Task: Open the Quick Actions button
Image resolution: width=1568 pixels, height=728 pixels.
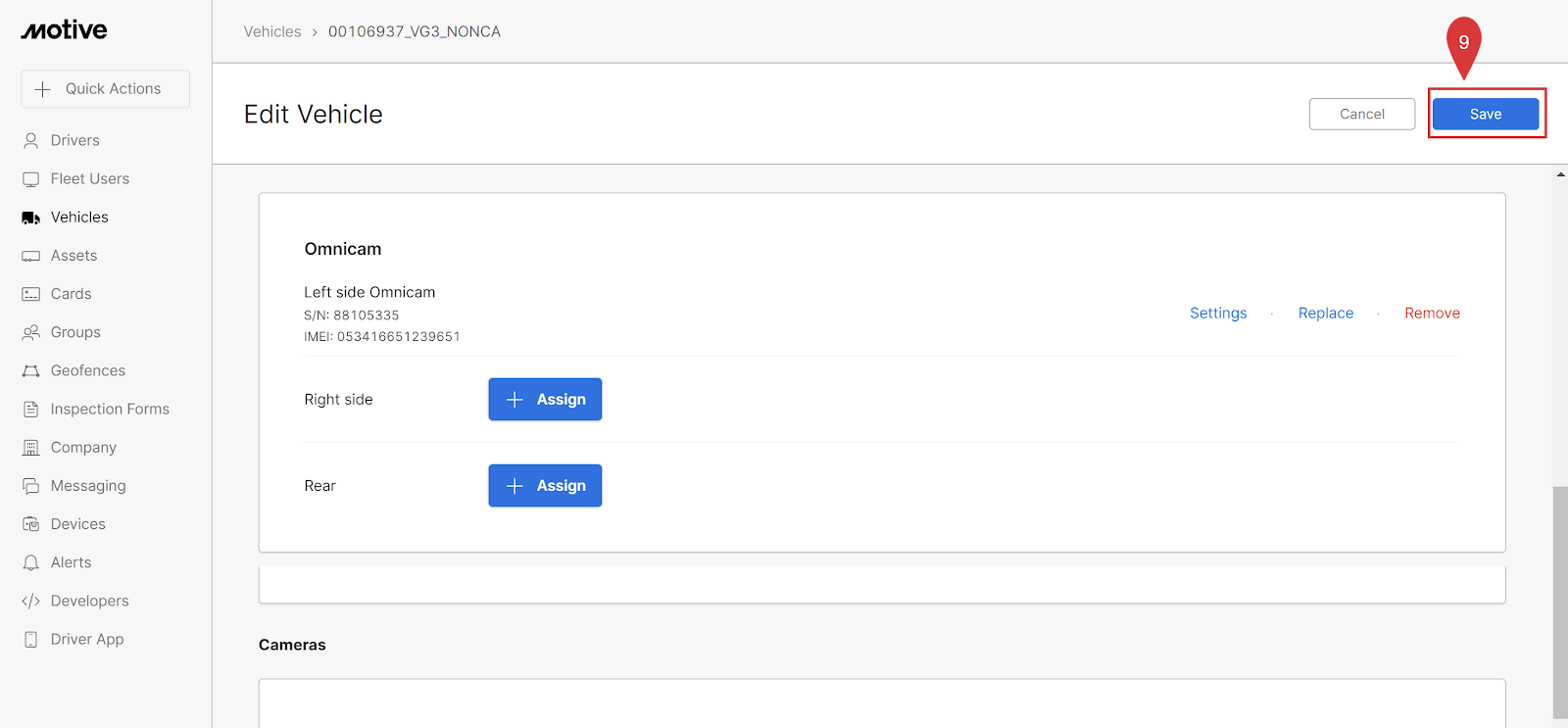Action: click(x=105, y=89)
